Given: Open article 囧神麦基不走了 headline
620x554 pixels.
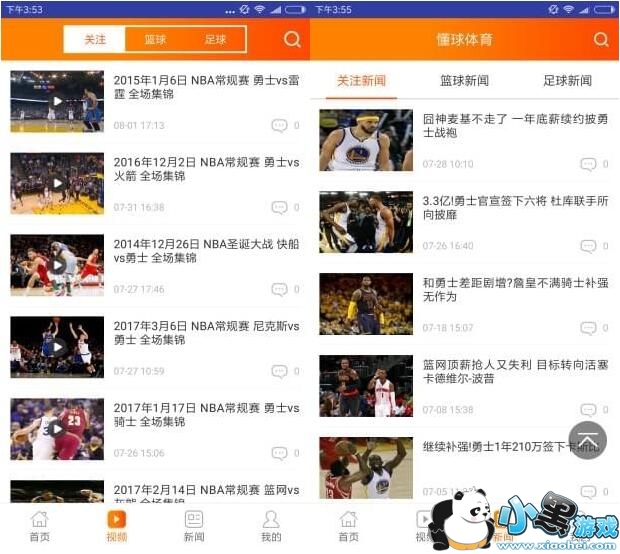Looking at the screenshot, I should click(x=515, y=125).
